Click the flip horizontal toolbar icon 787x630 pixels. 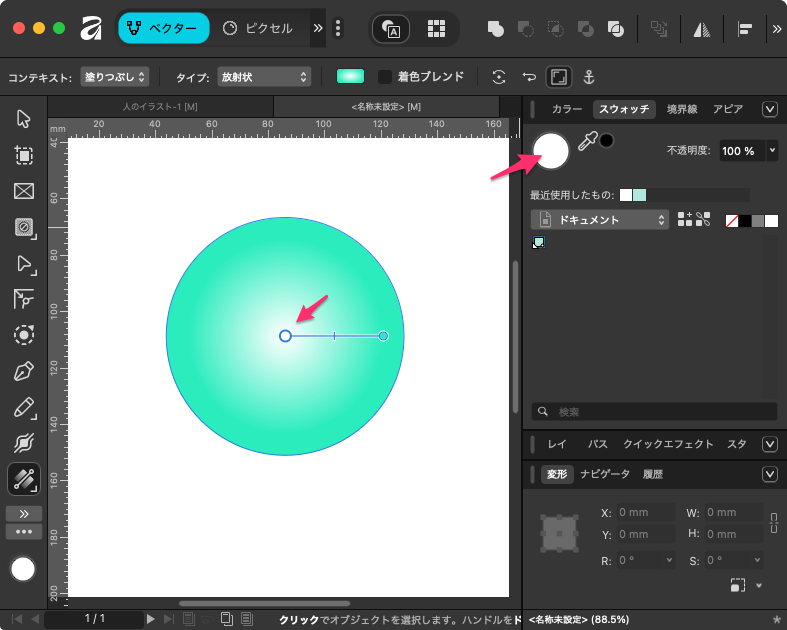pos(703,29)
